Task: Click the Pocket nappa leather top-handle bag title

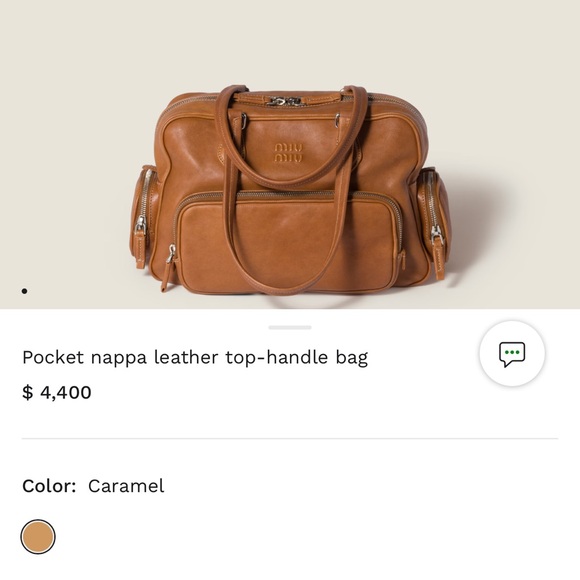Action: 195,357
